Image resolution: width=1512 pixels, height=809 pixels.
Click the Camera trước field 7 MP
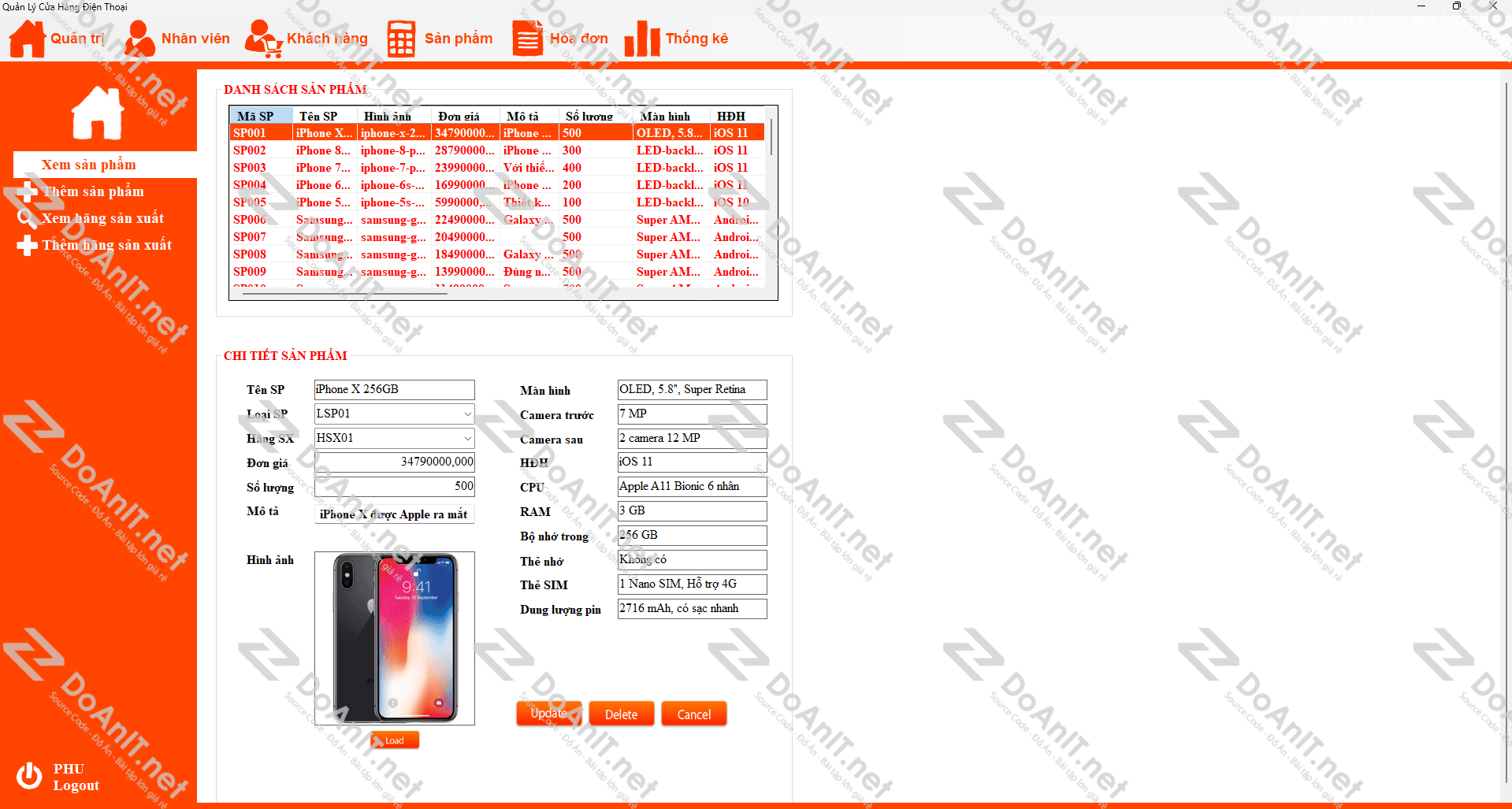point(693,414)
